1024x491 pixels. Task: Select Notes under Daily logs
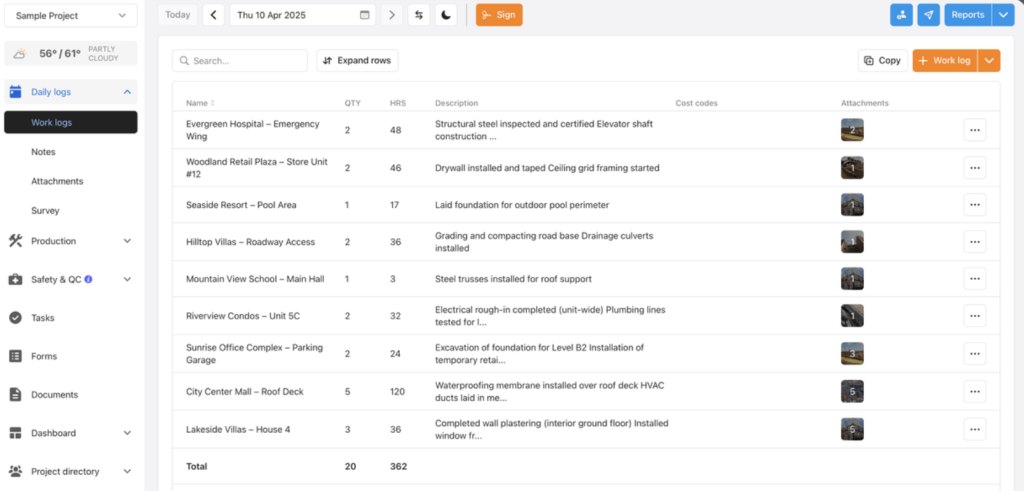[44, 152]
